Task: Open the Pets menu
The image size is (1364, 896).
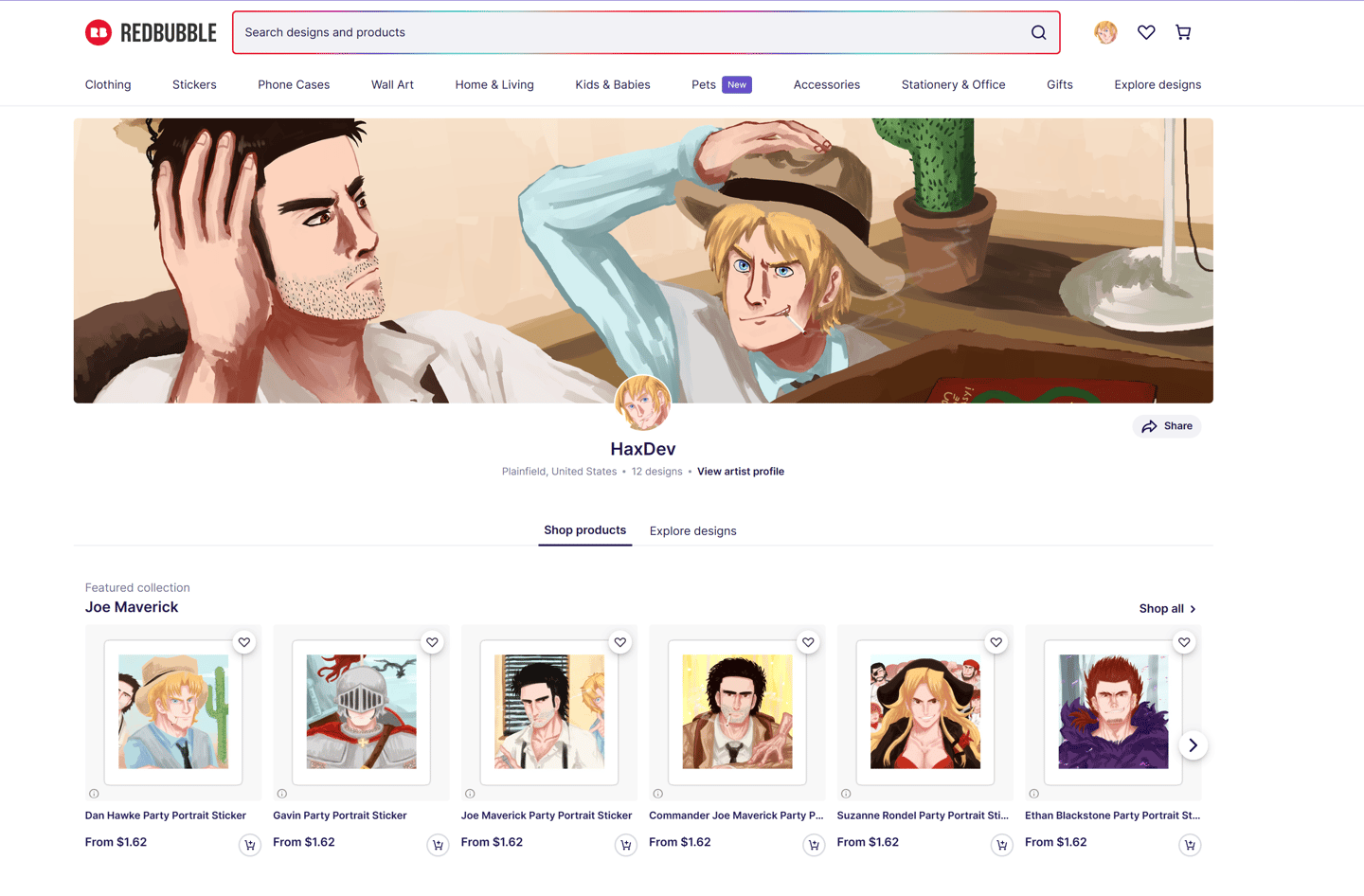Action: click(x=721, y=84)
